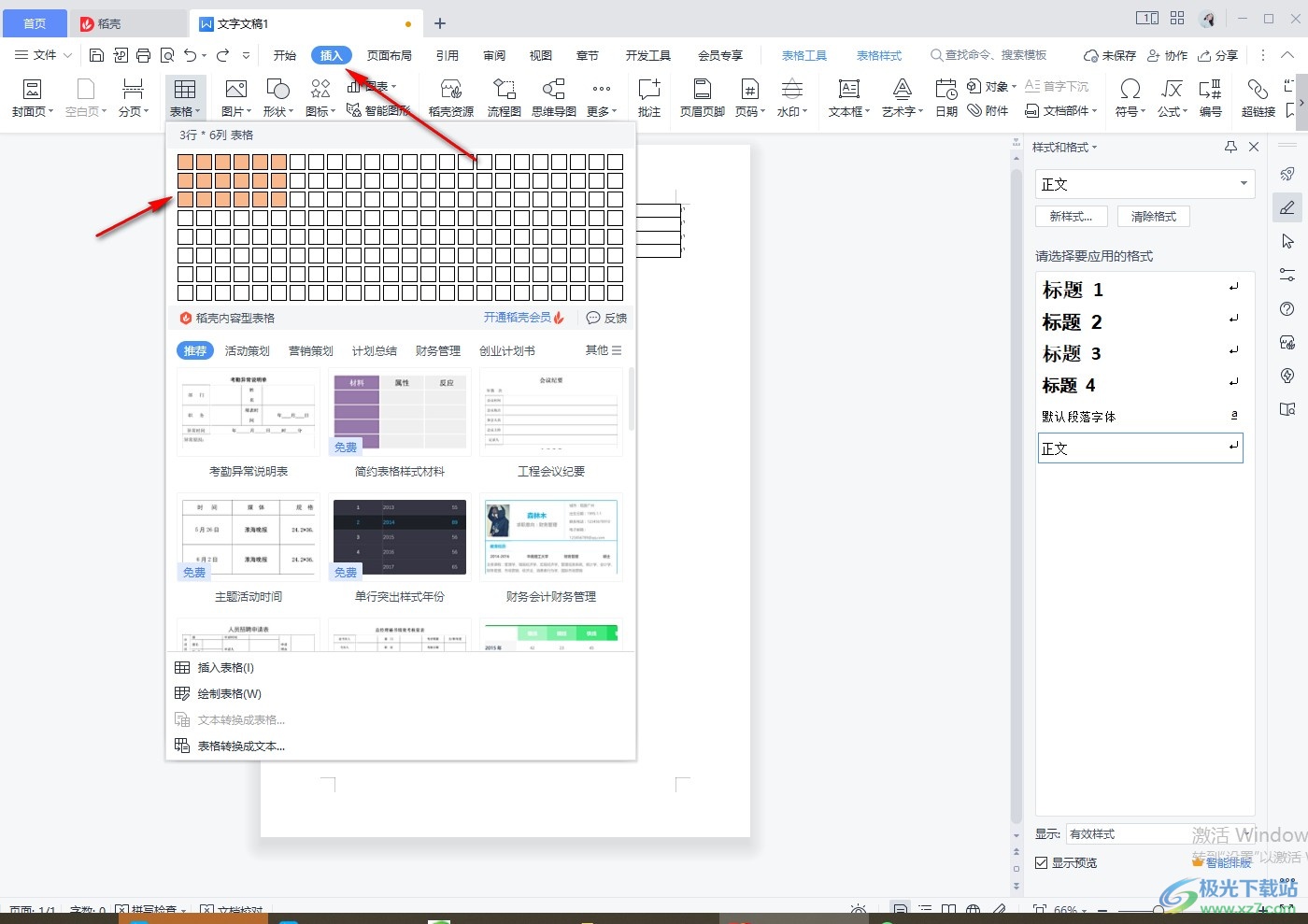The width and height of the screenshot is (1308, 924).
Task: Open Docer resources (稻壳资源)
Action: 451,98
